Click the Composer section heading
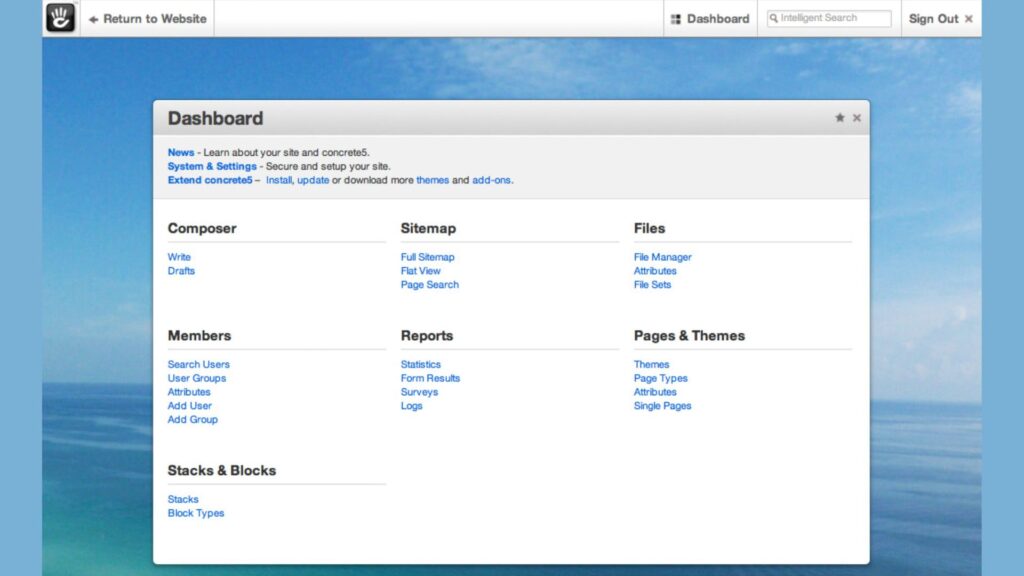 [x=202, y=228]
